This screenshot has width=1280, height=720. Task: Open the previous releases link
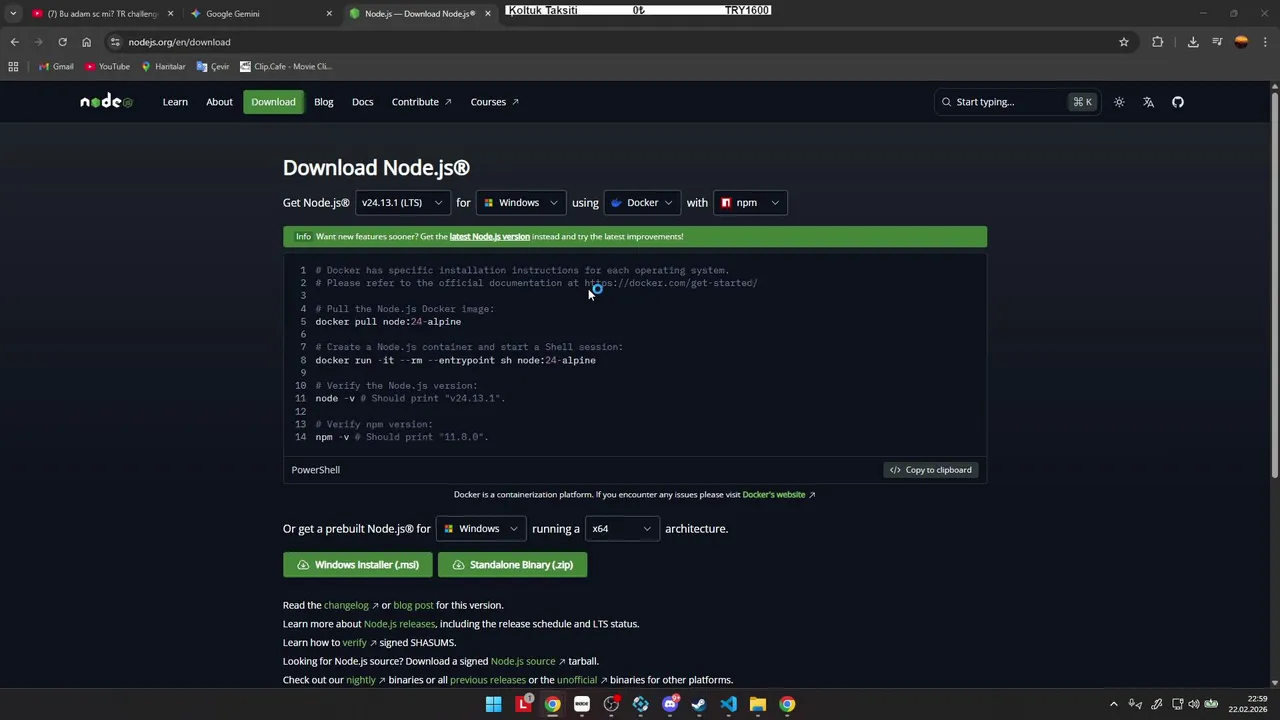[x=488, y=680]
